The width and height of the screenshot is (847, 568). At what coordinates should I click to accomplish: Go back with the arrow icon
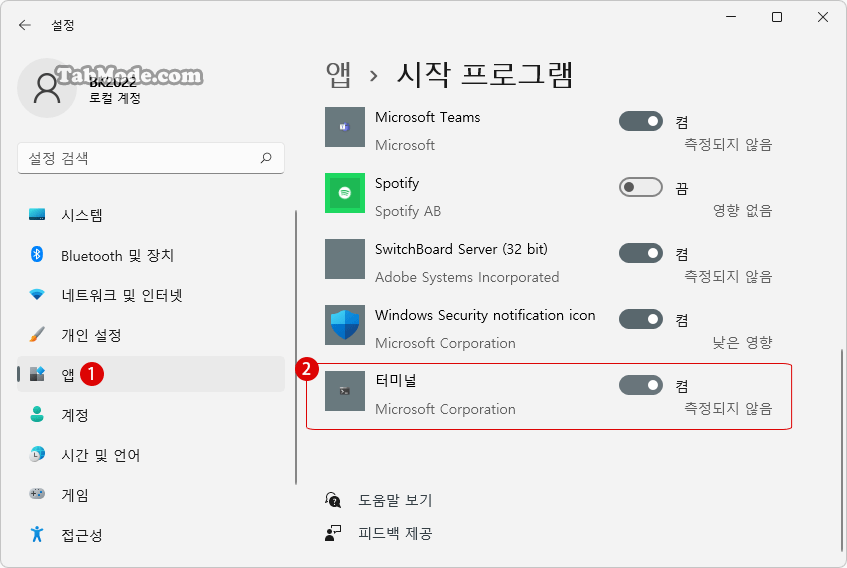pyautogui.click(x=25, y=25)
